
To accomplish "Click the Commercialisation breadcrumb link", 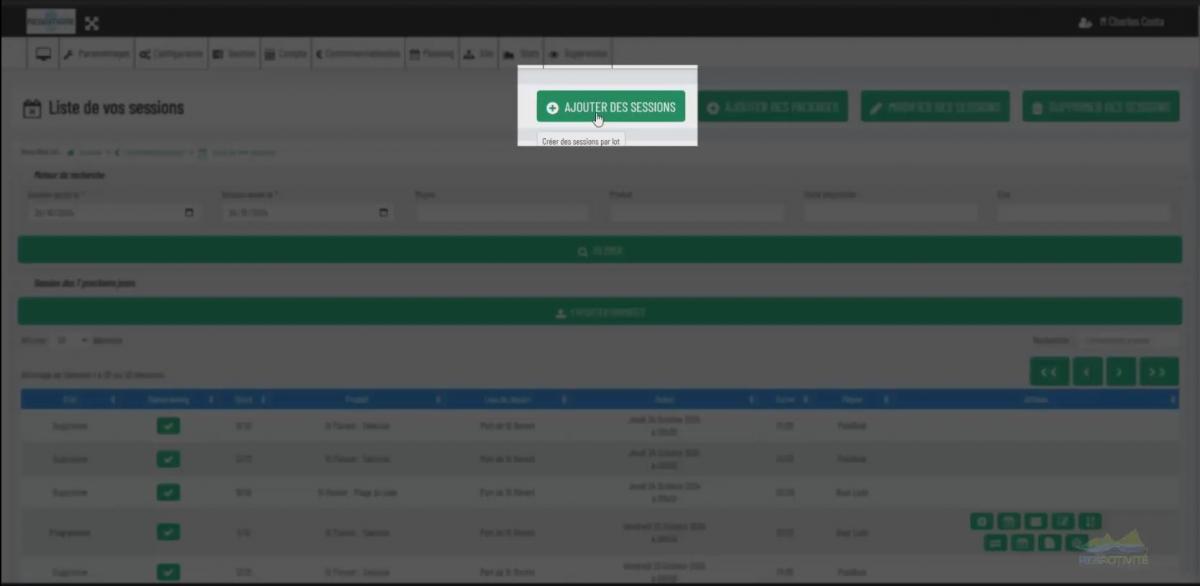I will [154, 152].
